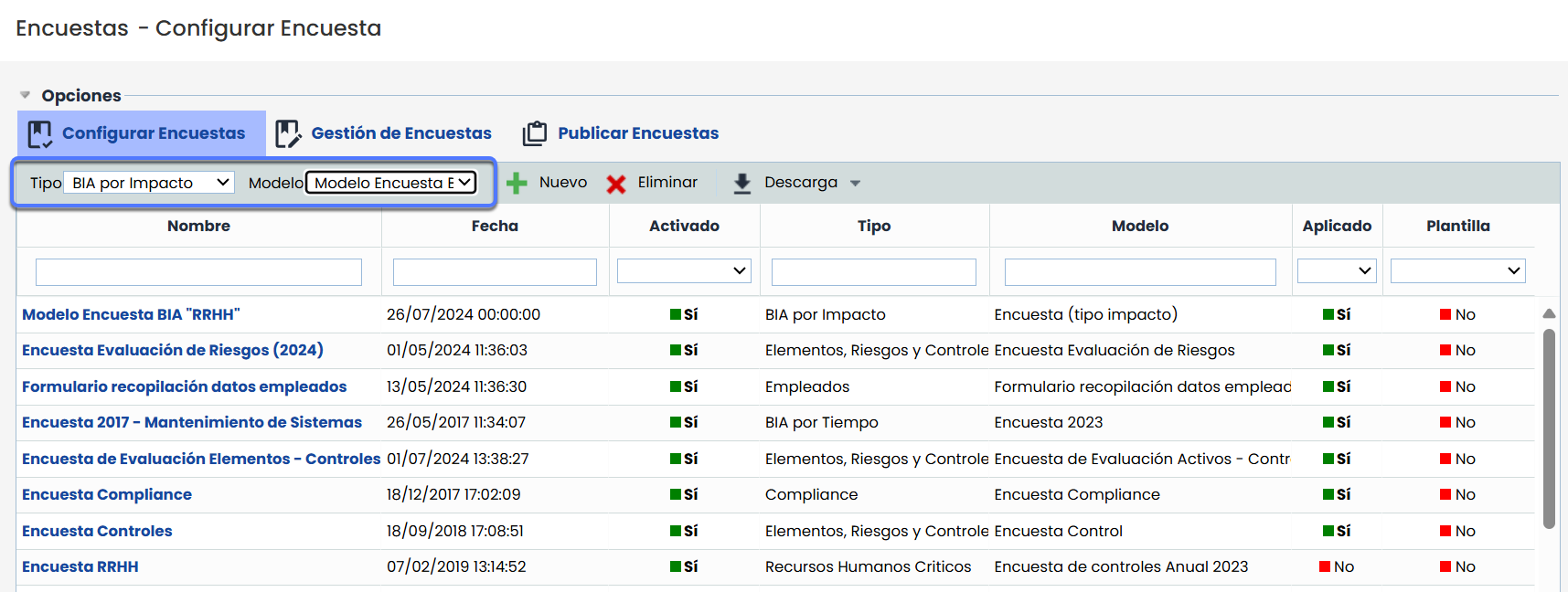Open the Tipo dropdown BIA por Impacto
This screenshot has height=592, width=1568.
pyautogui.click(x=149, y=183)
